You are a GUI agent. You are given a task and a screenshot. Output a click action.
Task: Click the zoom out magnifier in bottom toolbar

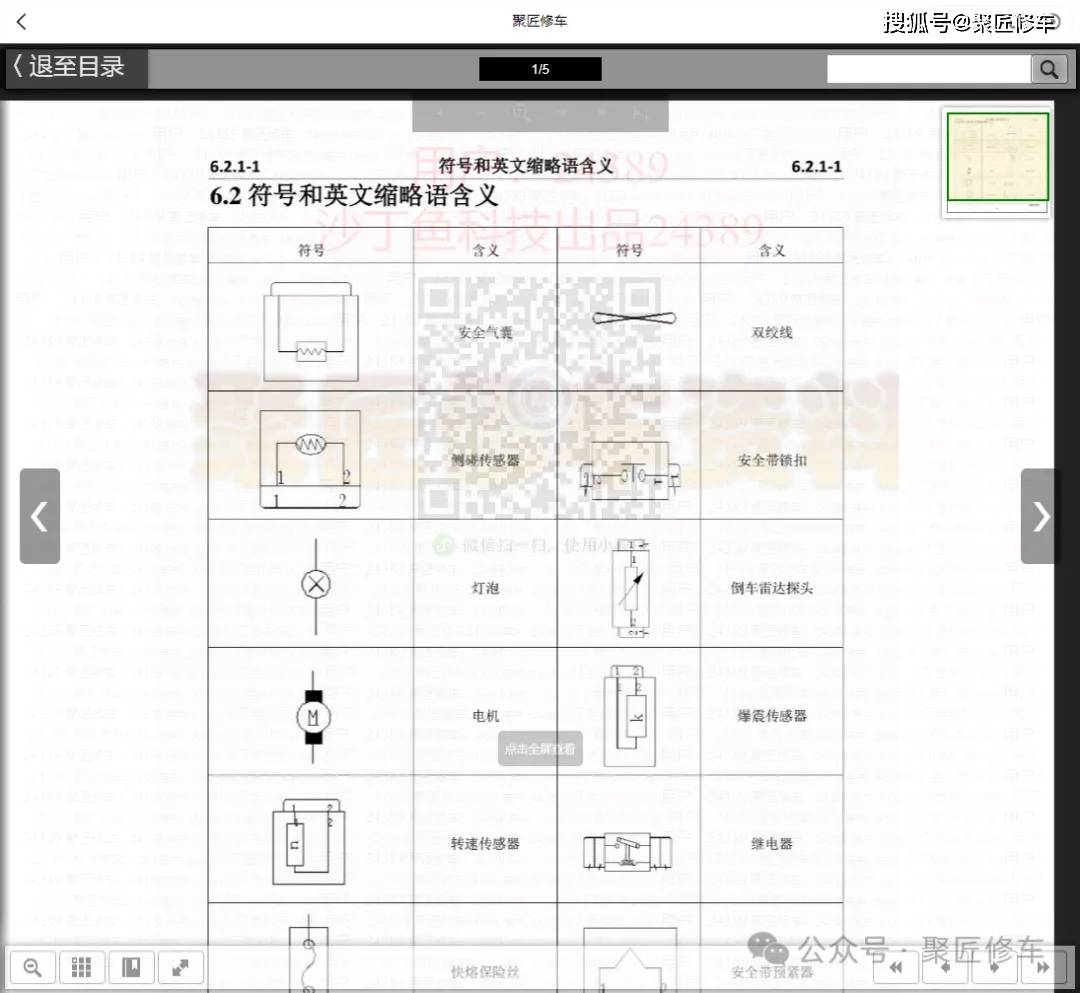pyautogui.click(x=33, y=967)
